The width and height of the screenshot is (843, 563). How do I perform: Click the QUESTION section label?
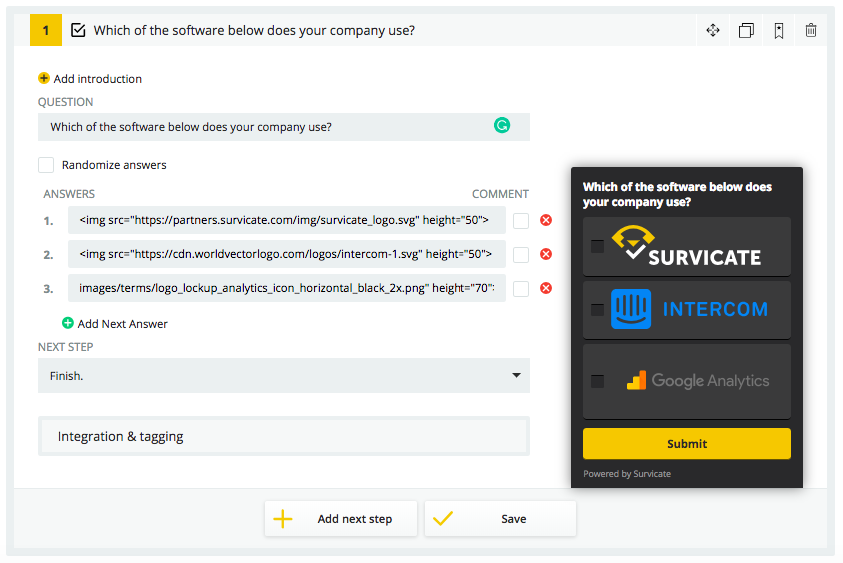pyautogui.click(x=66, y=102)
